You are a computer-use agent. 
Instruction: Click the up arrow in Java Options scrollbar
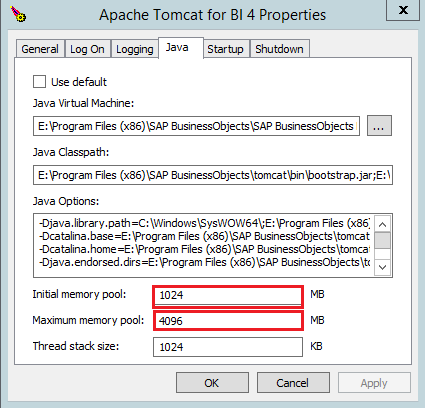382,224
